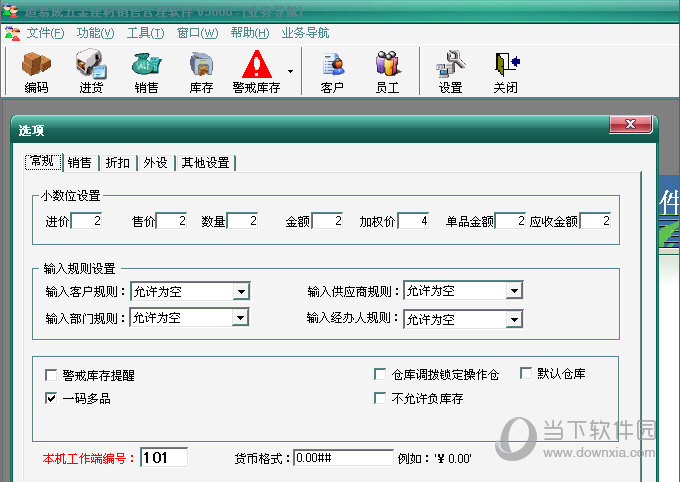Expand the 输入供应商规则 dropdown
Screen dimensions: 680x482
pos(514,291)
